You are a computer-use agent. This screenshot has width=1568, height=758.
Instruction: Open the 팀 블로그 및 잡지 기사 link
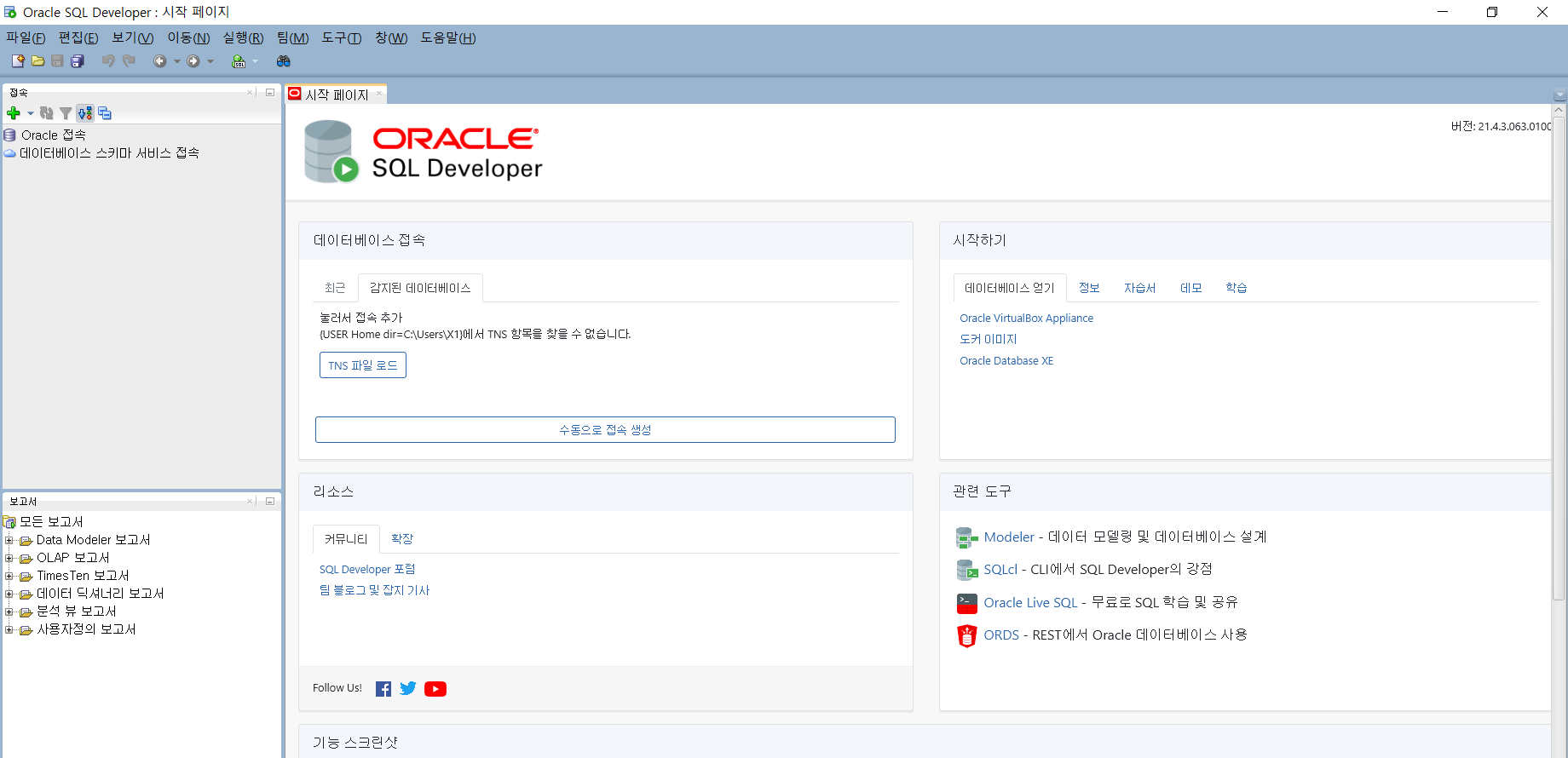coord(374,590)
